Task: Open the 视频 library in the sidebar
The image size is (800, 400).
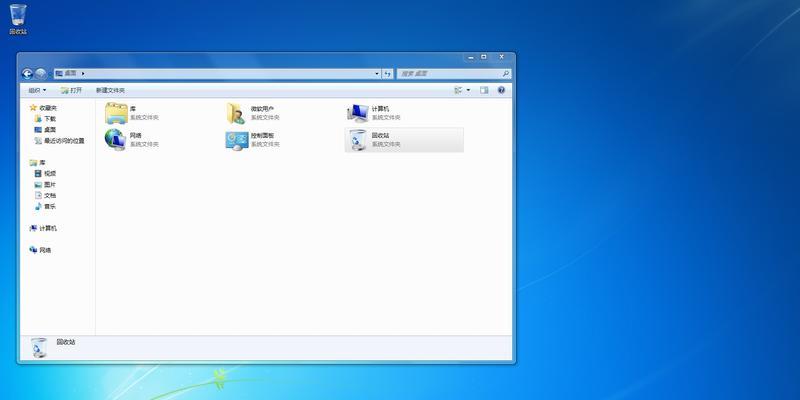Action: tap(45, 173)
